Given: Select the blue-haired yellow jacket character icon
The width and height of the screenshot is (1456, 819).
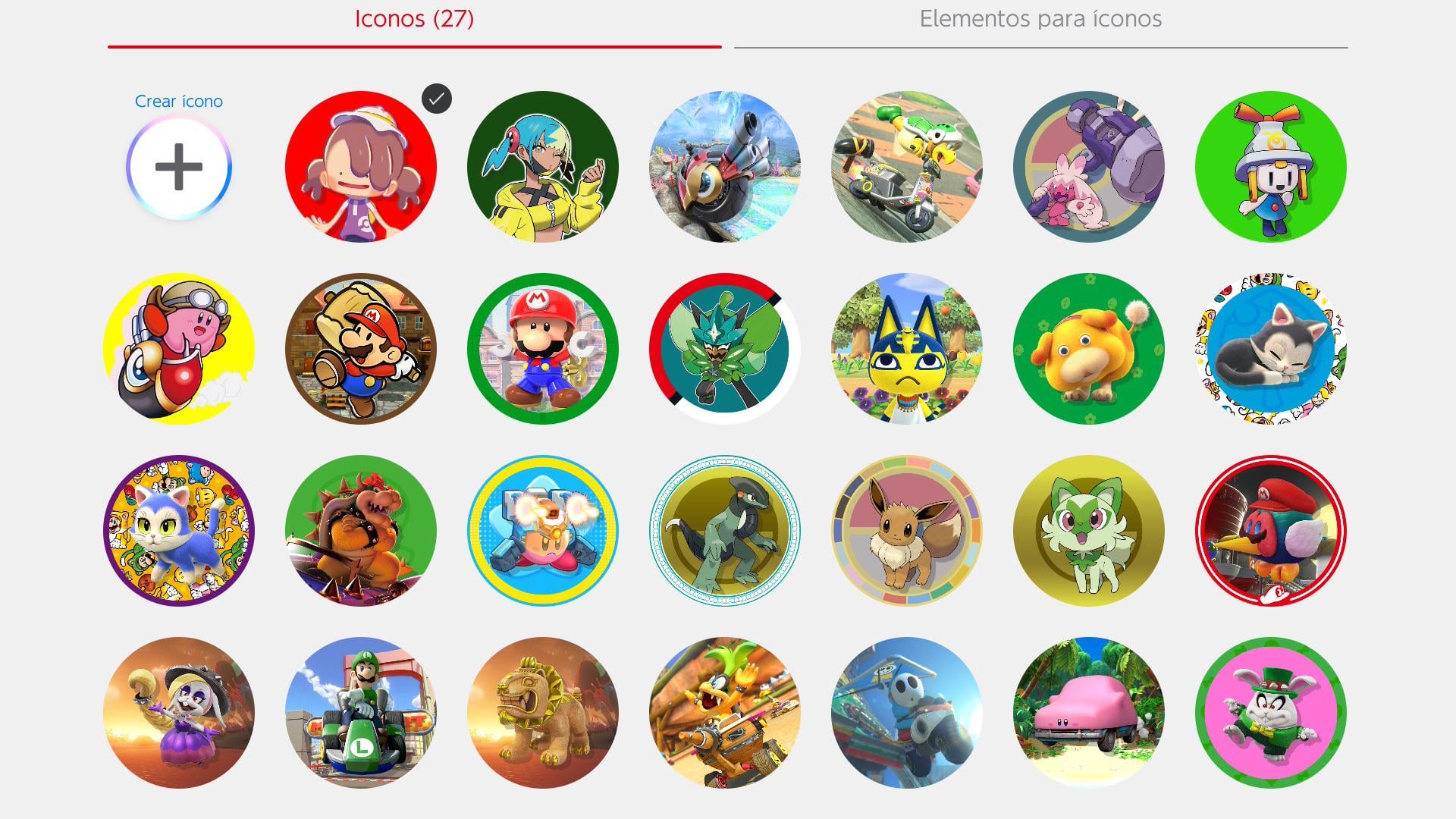Looking at the screenshot, I should point(543,167).
